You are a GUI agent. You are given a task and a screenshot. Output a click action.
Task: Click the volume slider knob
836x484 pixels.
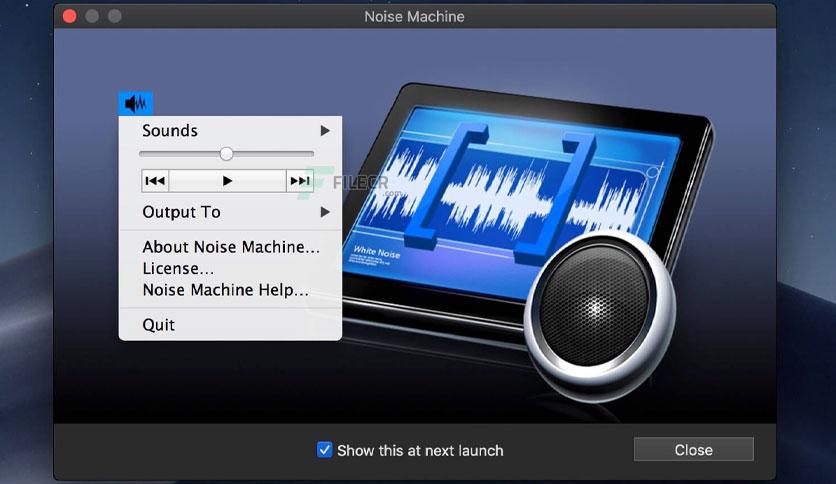(x=226, y=154)
